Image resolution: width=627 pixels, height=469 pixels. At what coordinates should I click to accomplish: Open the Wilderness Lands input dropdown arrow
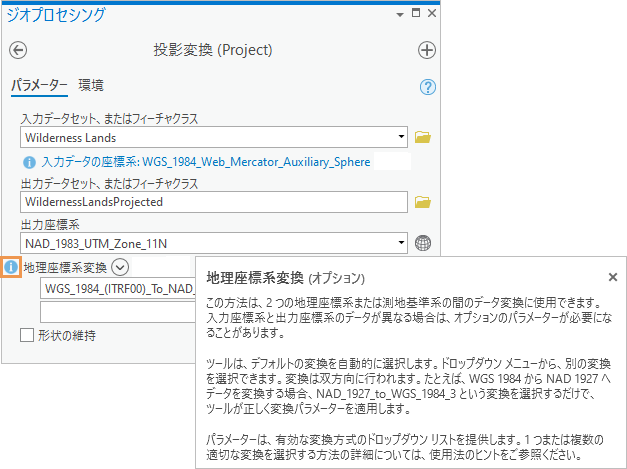click(x=401, y=137)
